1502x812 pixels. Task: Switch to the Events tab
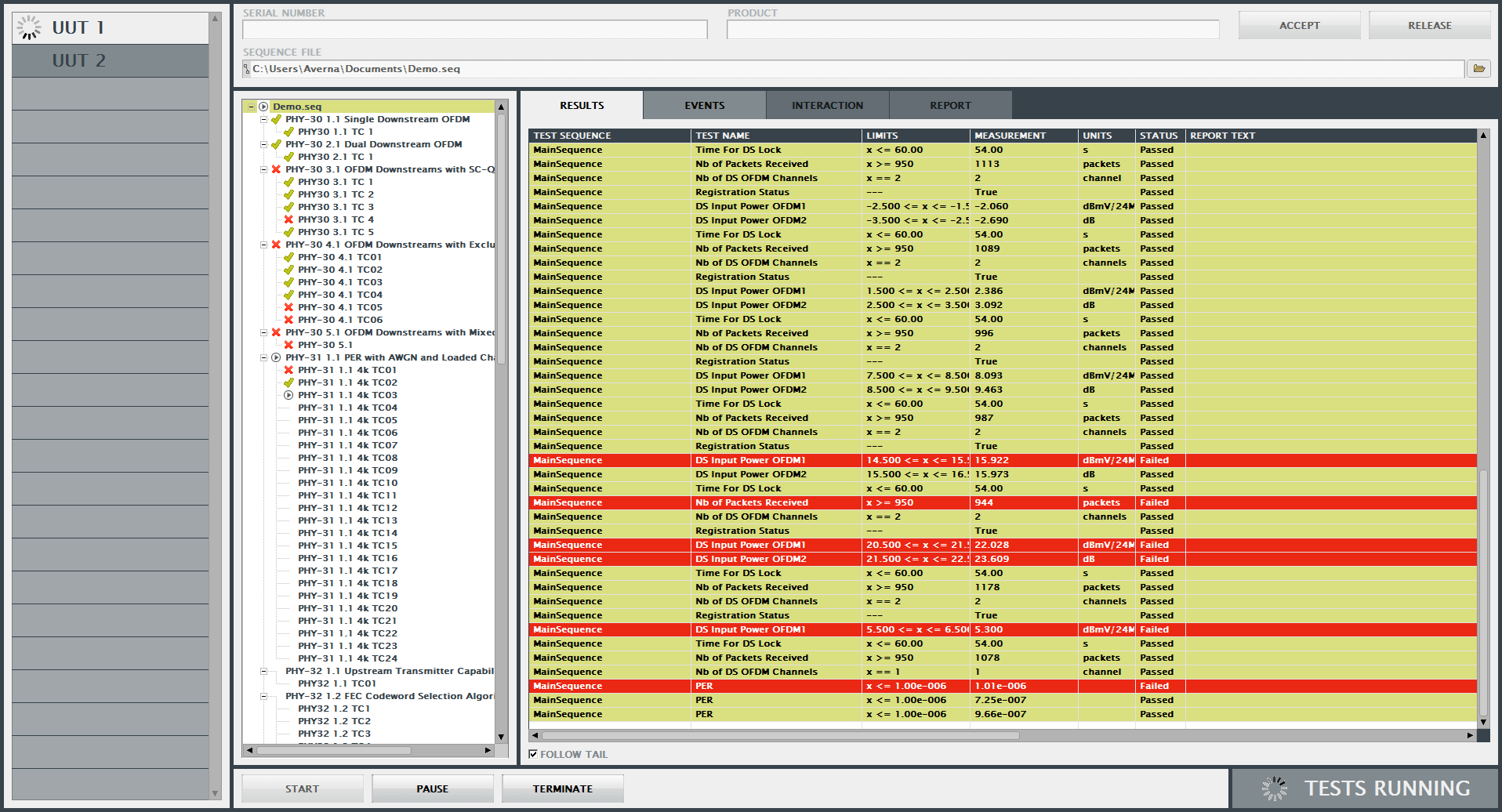(704, 105)
